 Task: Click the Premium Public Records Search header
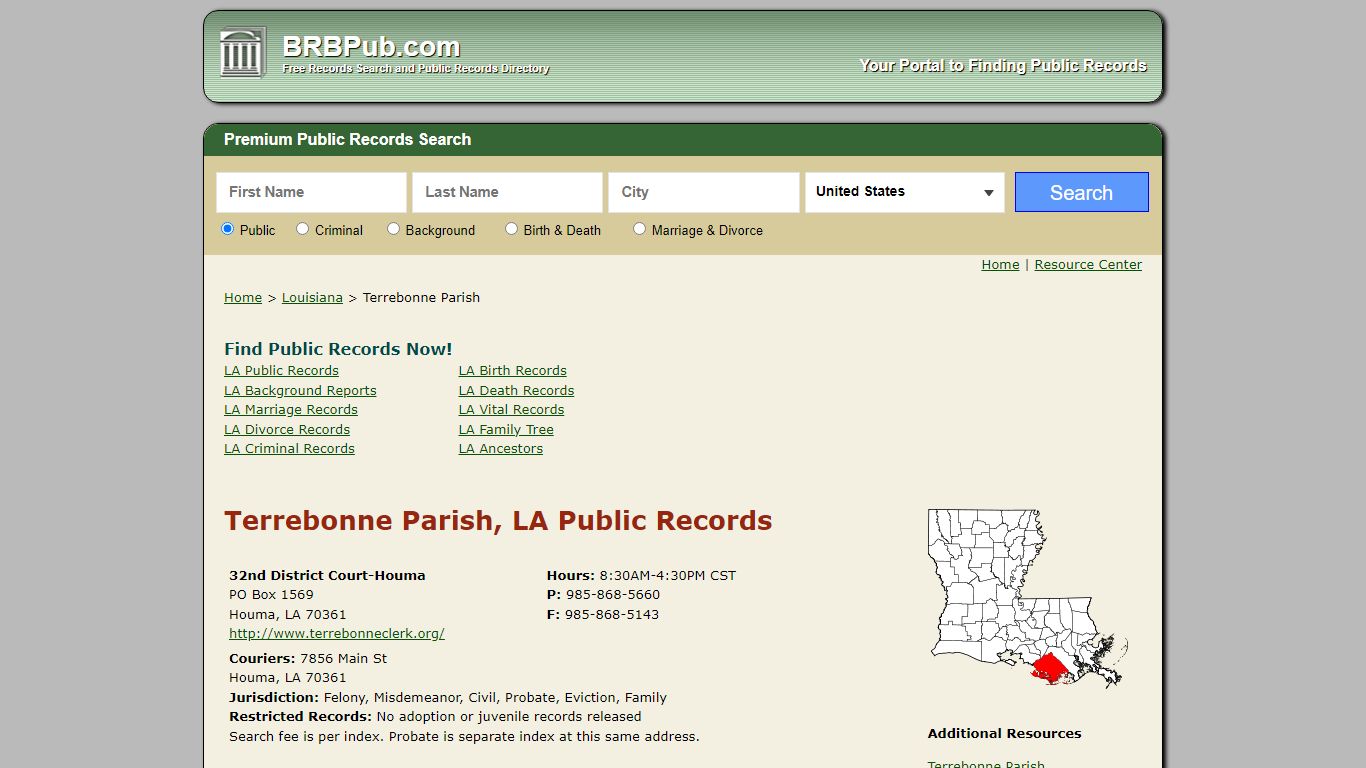(347, 140)
